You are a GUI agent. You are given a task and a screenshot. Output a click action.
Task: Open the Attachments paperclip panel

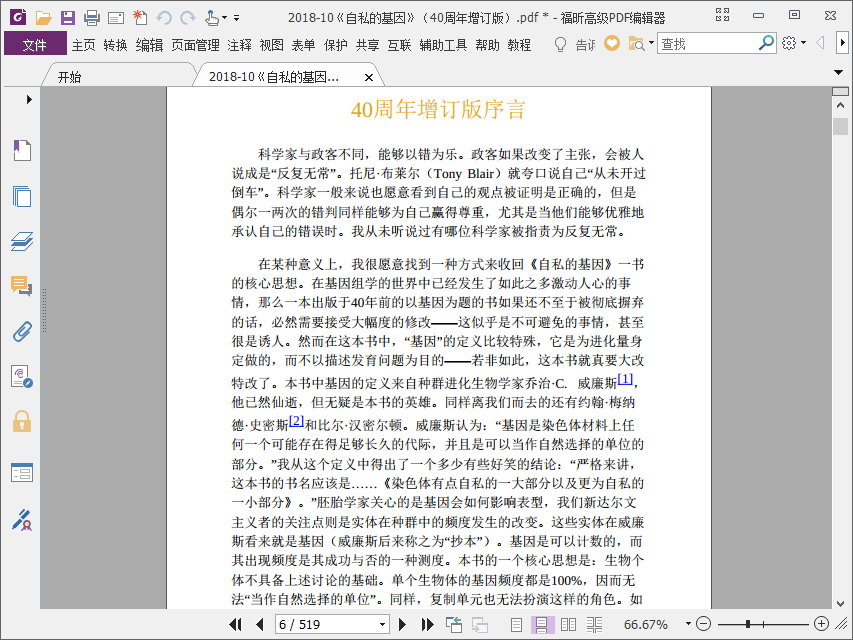point(22,331)
